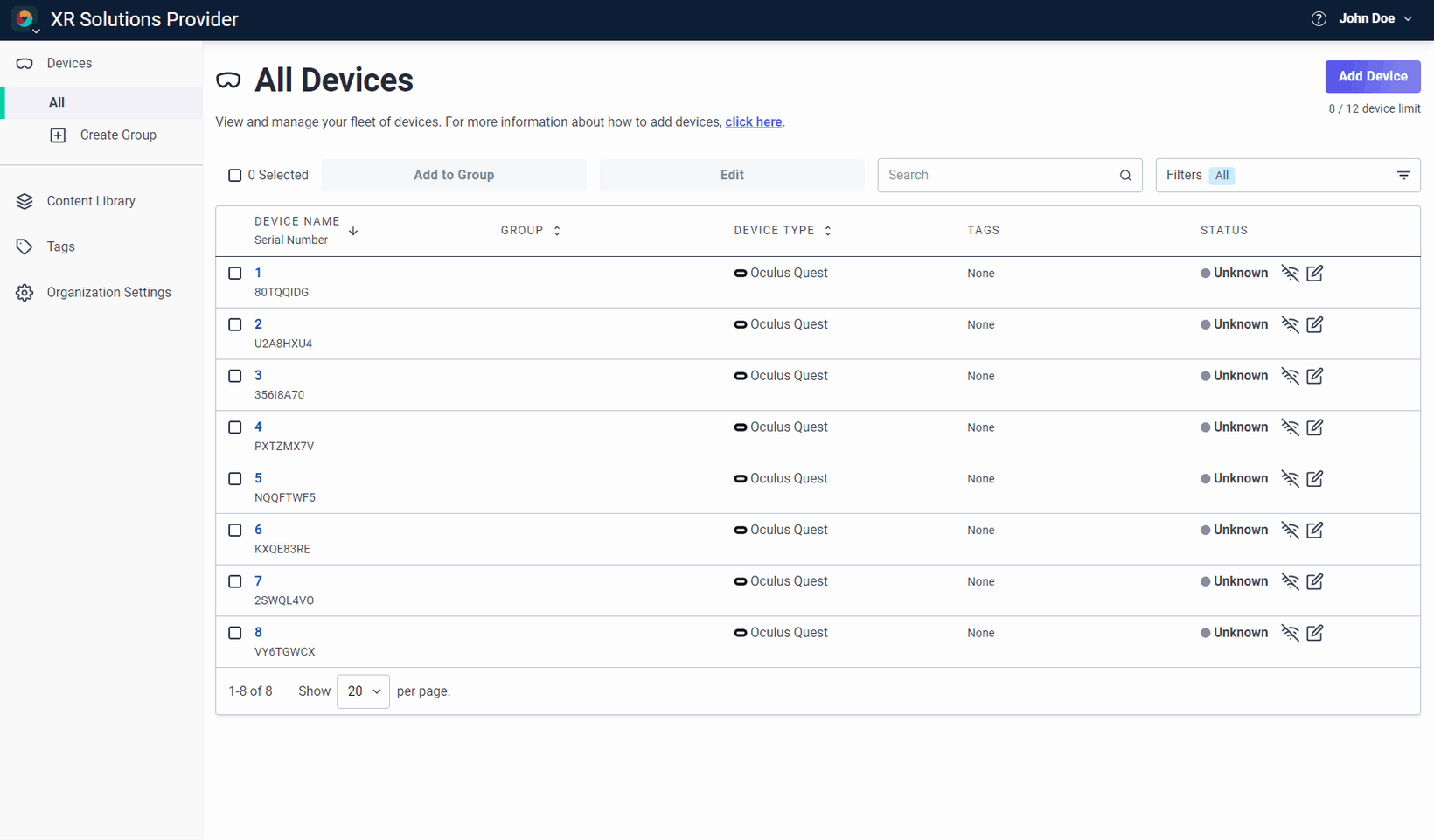Open the help question mark icon
This screenshot has width=1434, height=840.
(1319, 19)
